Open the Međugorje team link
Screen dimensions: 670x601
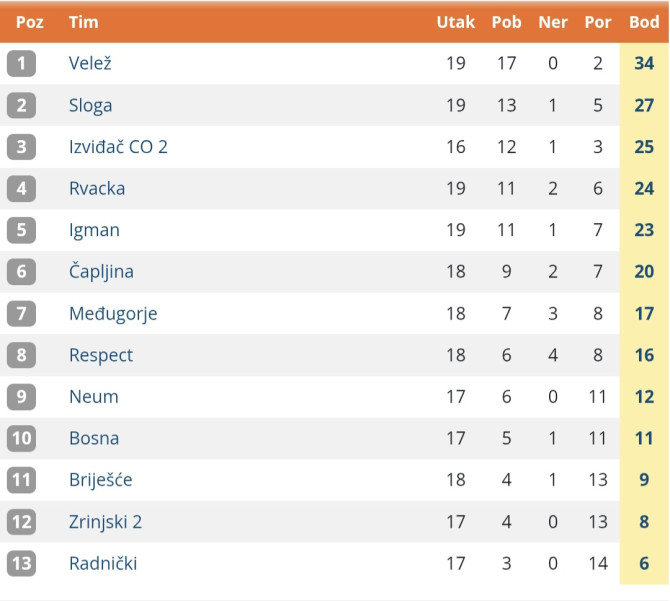(113, 313)
